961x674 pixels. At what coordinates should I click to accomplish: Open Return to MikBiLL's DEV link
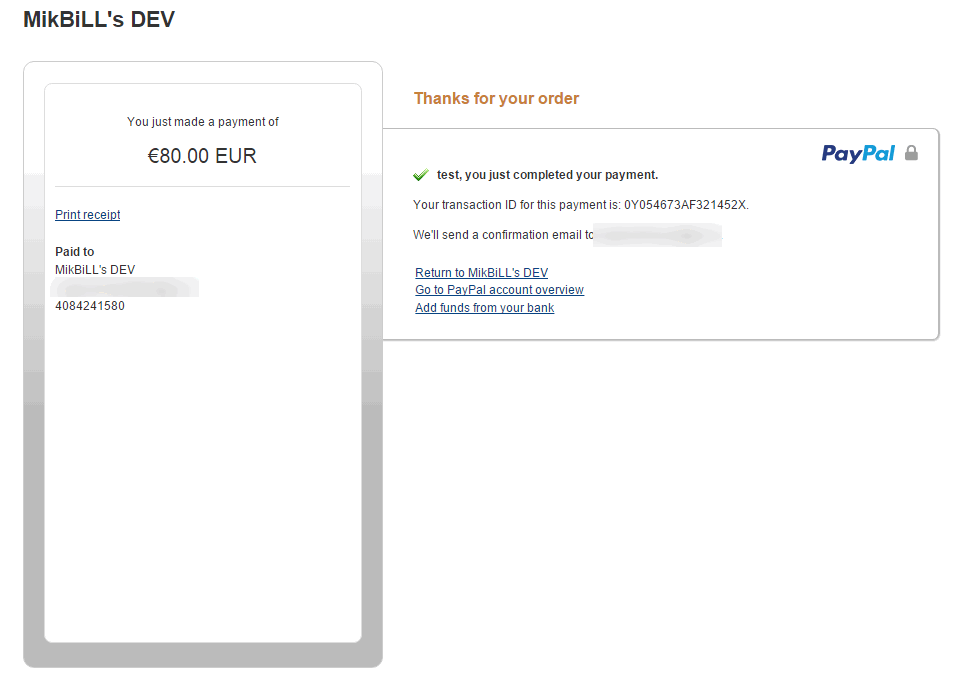tap(481, 273)
